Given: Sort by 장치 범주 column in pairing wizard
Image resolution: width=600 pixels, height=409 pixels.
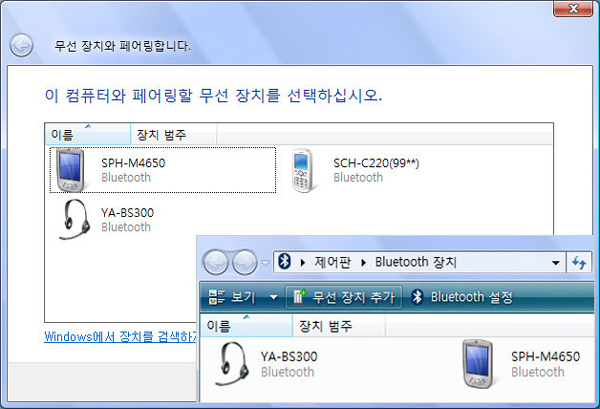Looking at the screenshot, I should 174,134.
